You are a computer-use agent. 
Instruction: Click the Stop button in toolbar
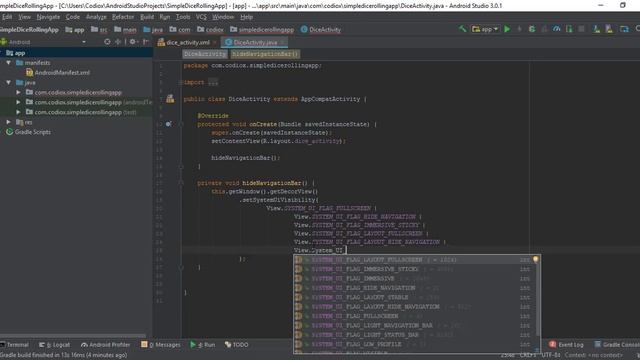(x=582, y=29)
